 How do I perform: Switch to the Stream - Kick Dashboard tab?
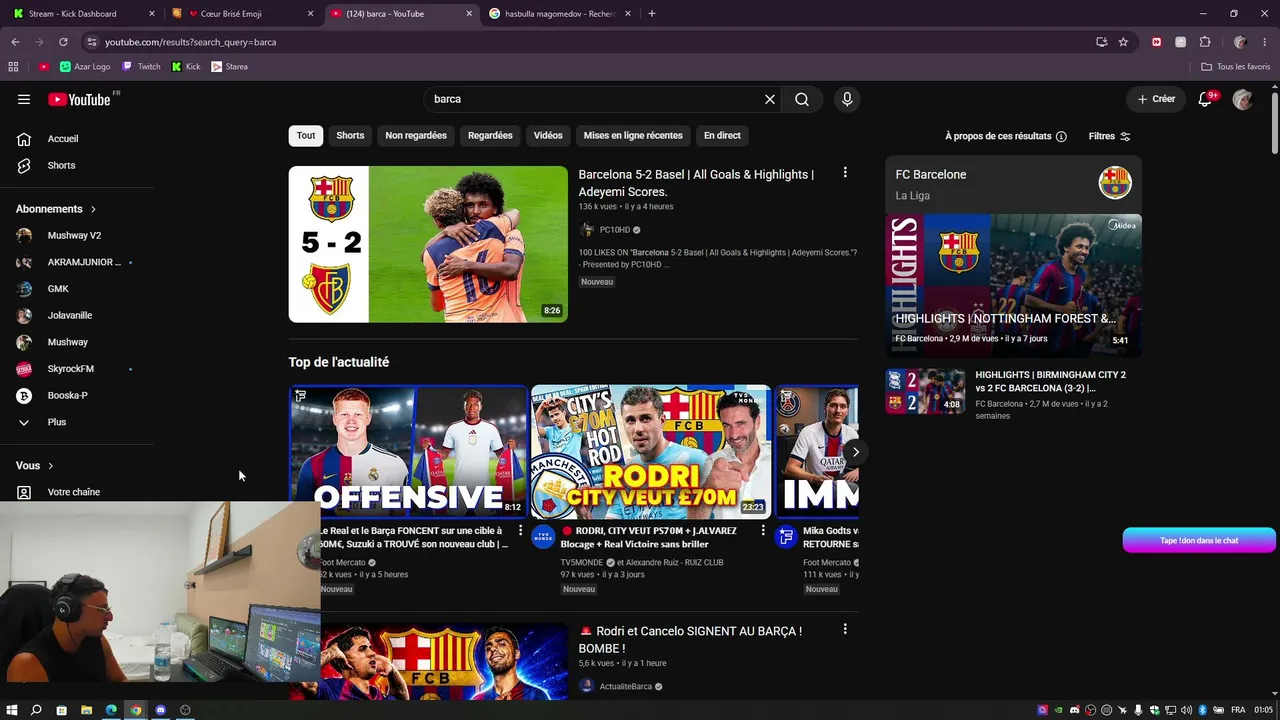(x=83, y=14)
